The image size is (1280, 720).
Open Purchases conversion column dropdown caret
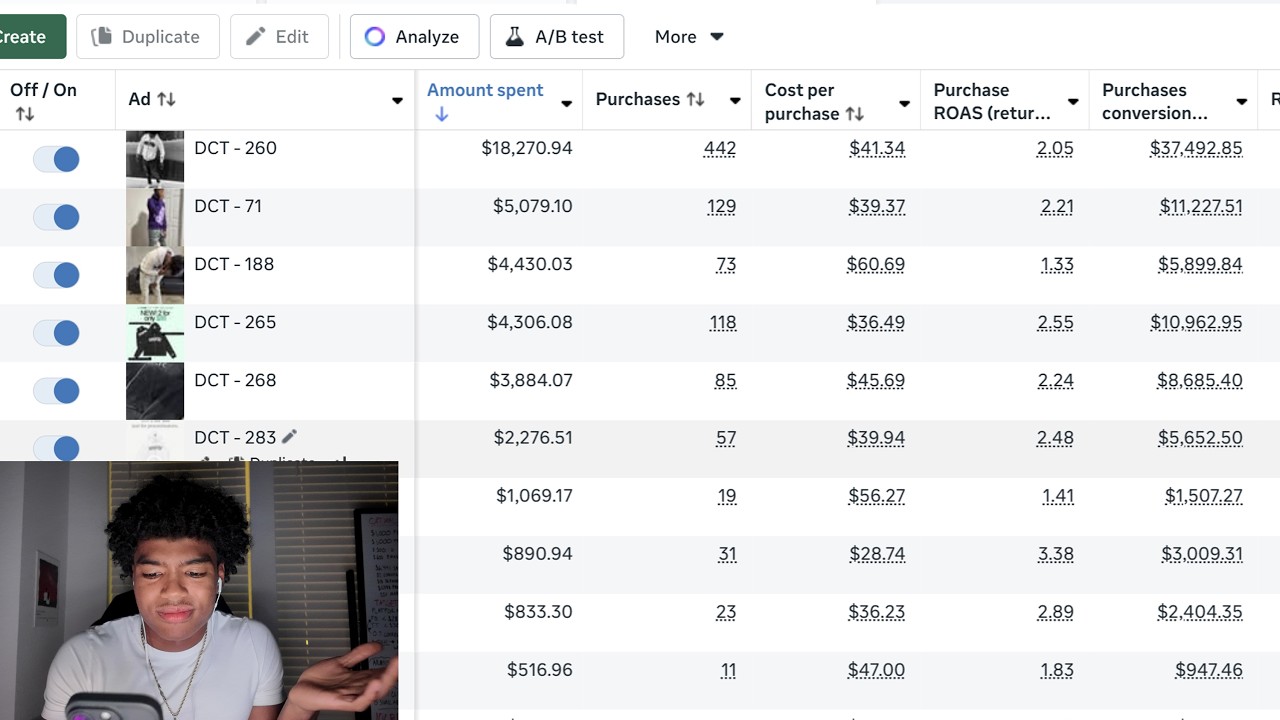1242,102
